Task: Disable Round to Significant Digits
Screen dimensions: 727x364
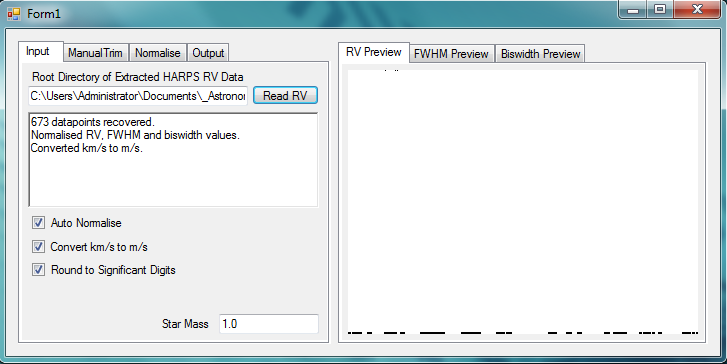Action: 38,269
